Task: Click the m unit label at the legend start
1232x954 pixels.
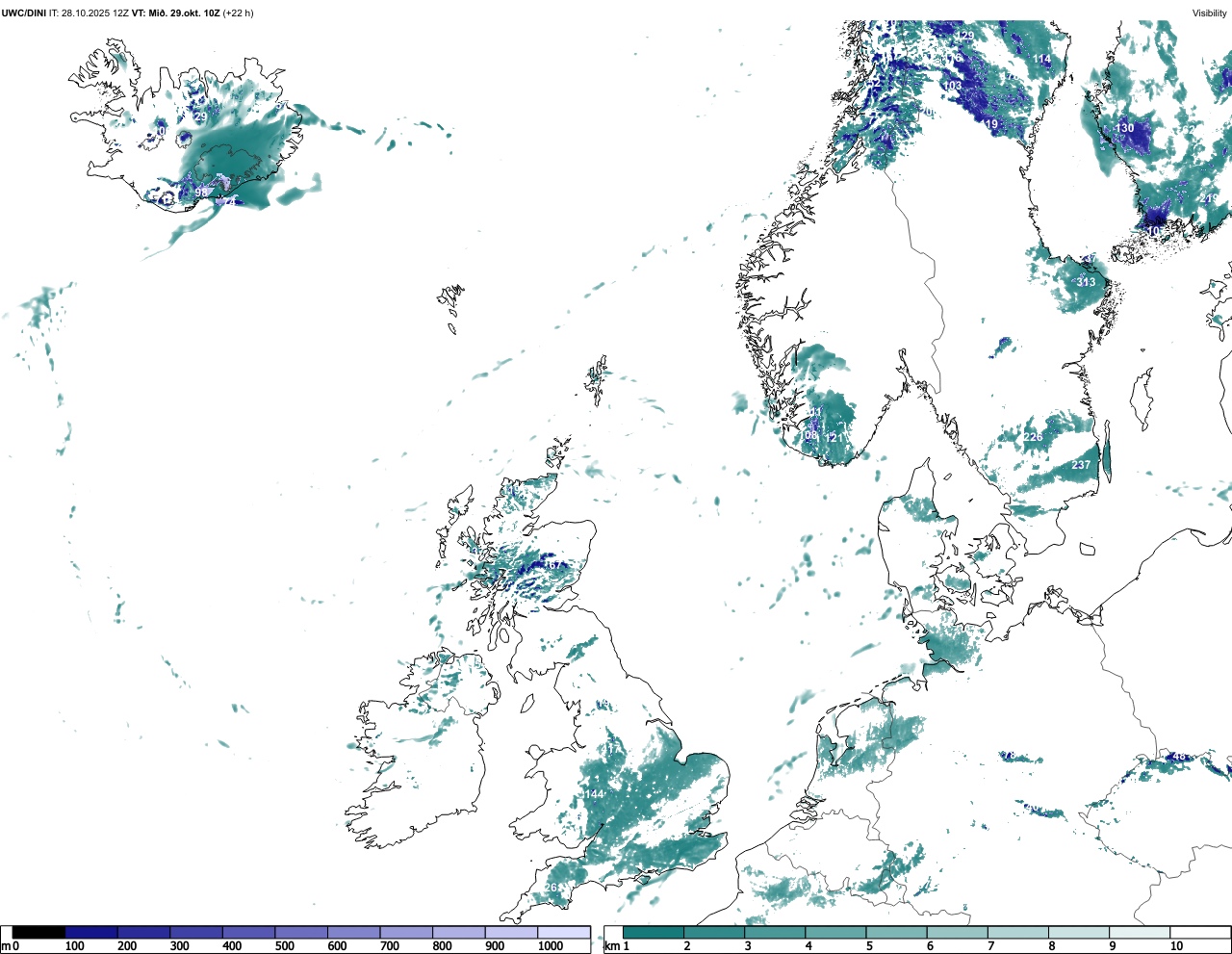Action: (x=5, y=946)
